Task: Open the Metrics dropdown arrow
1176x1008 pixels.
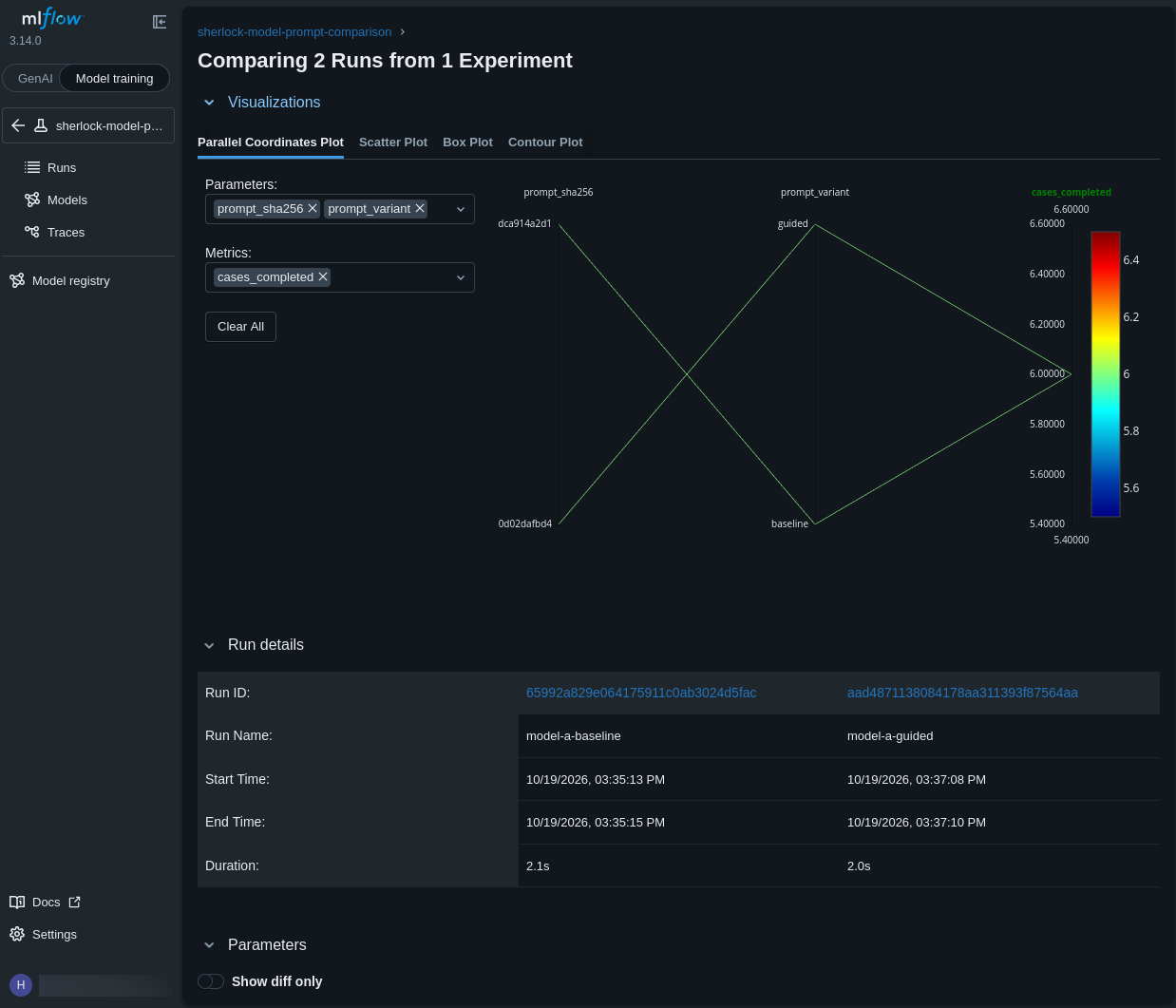Action: (x=461, y=277)
